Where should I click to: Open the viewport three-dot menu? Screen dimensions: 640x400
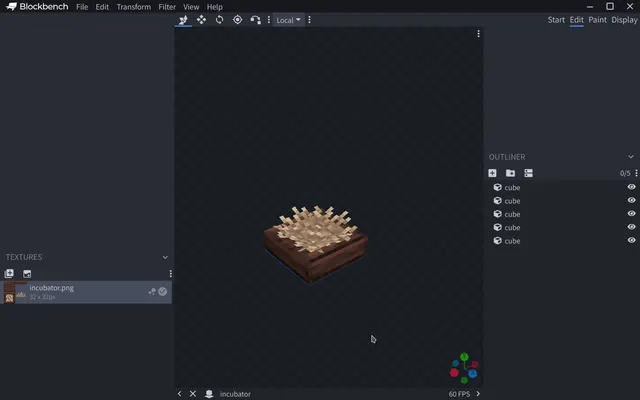pos(478,34)
